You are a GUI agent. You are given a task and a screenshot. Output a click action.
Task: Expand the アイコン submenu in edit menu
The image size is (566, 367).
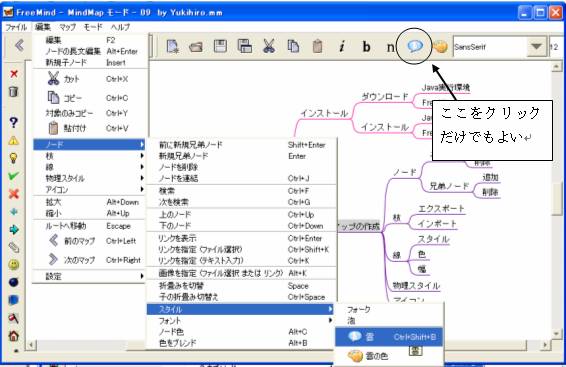coord(89,189)
